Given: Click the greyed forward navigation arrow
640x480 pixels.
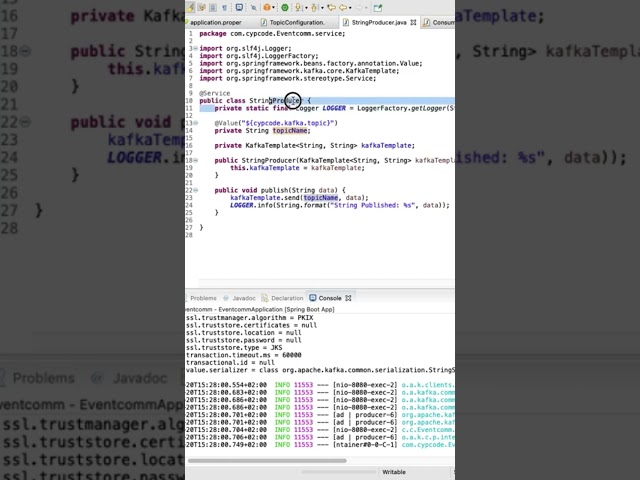Looking at the screenshot, I should (359, 7).
